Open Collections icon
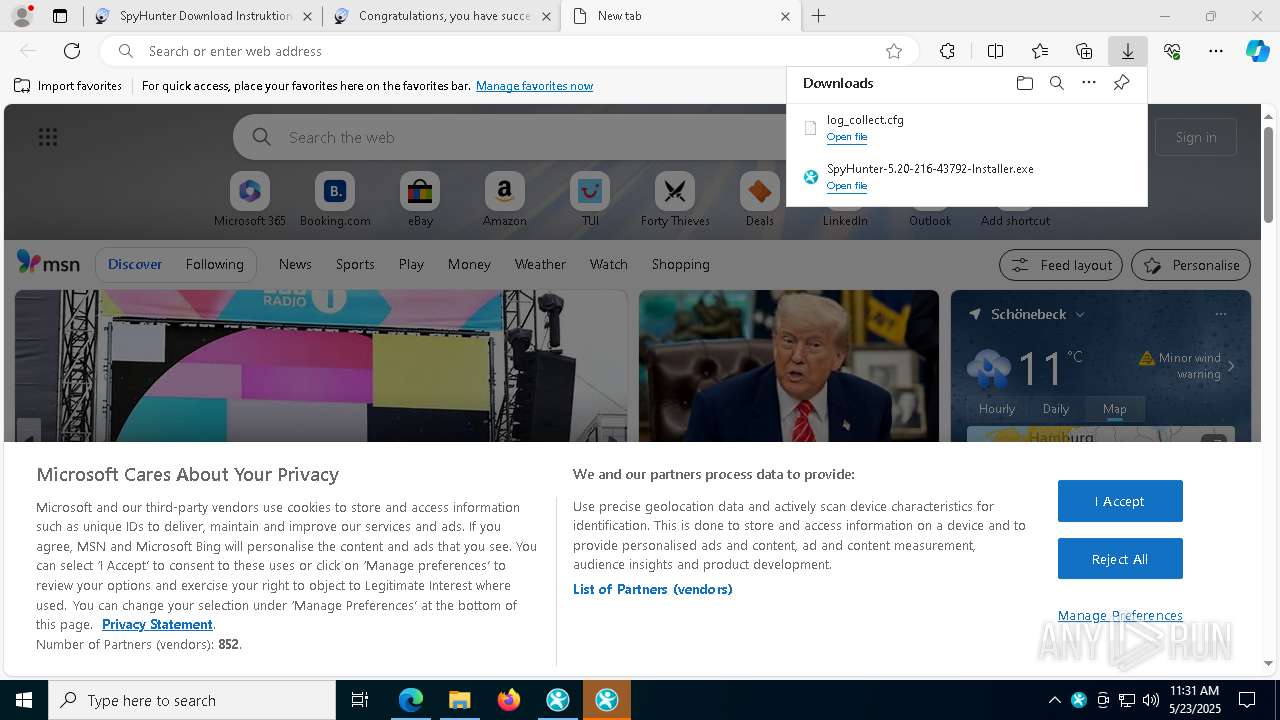1280x720 pixels. point(1084,51)
